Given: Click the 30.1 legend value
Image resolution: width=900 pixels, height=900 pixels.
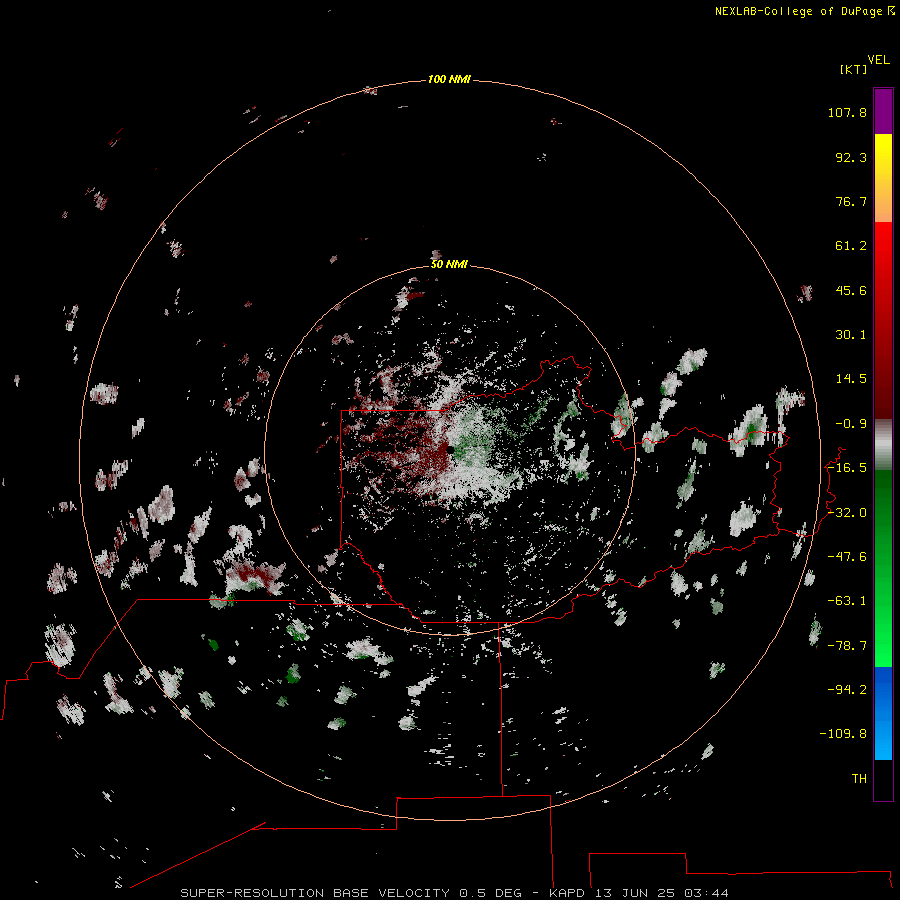Looking at the screenshot, I should (851, 335).
